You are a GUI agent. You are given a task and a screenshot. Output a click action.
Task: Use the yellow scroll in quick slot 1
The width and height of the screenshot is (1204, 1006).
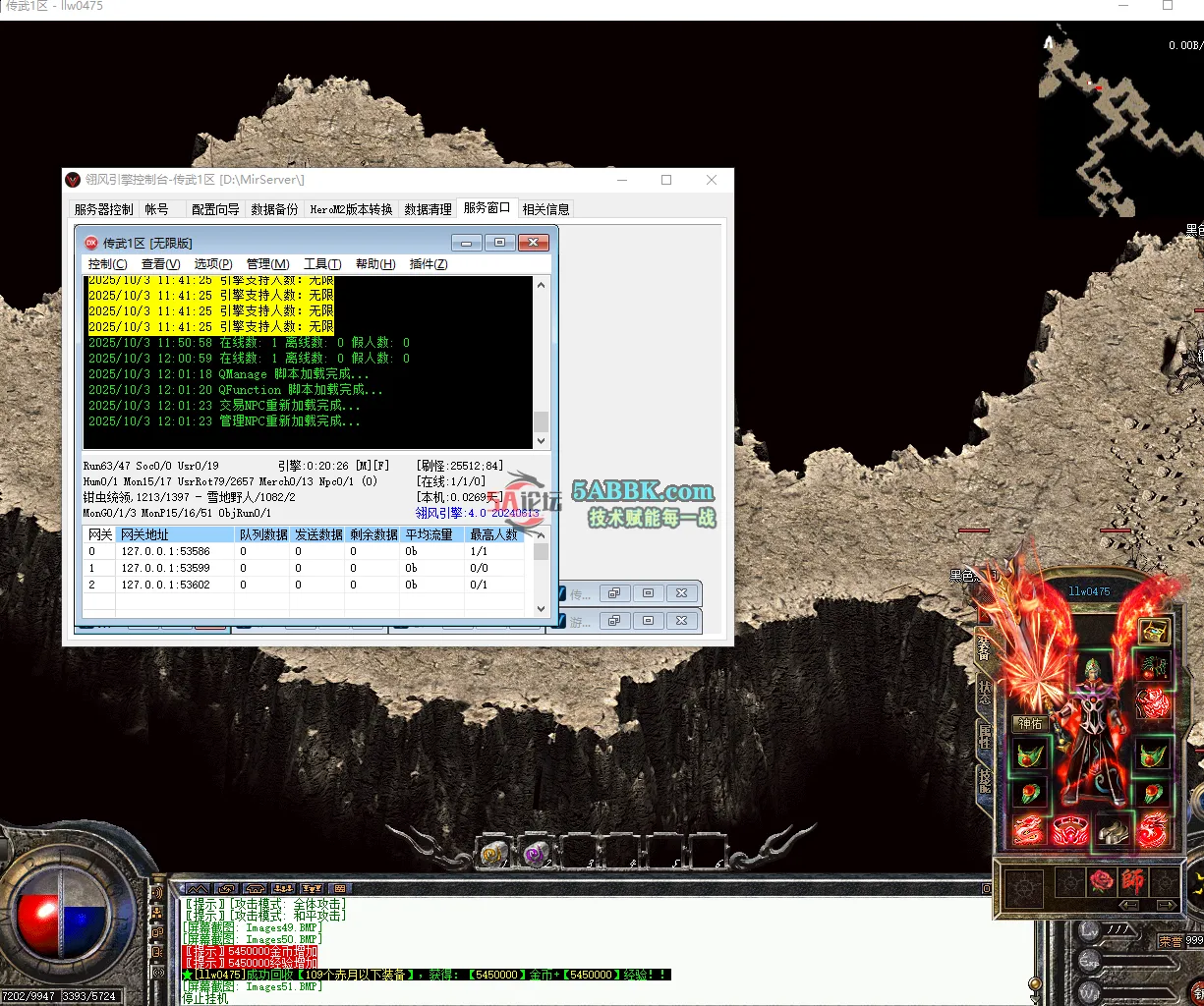(492, 854)
